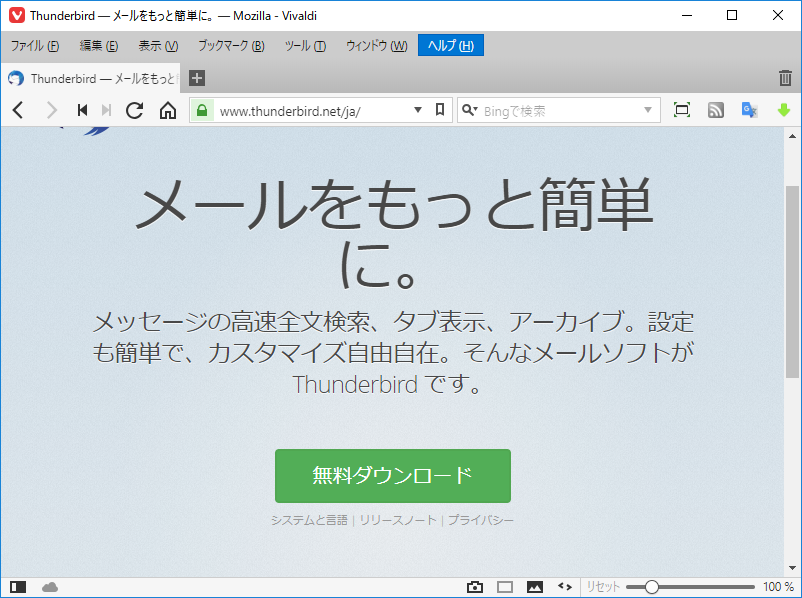Viewport: 802px width, 598px height.
Task: Click the trash icon for closed tabs
Action: [x=784, y=77]
